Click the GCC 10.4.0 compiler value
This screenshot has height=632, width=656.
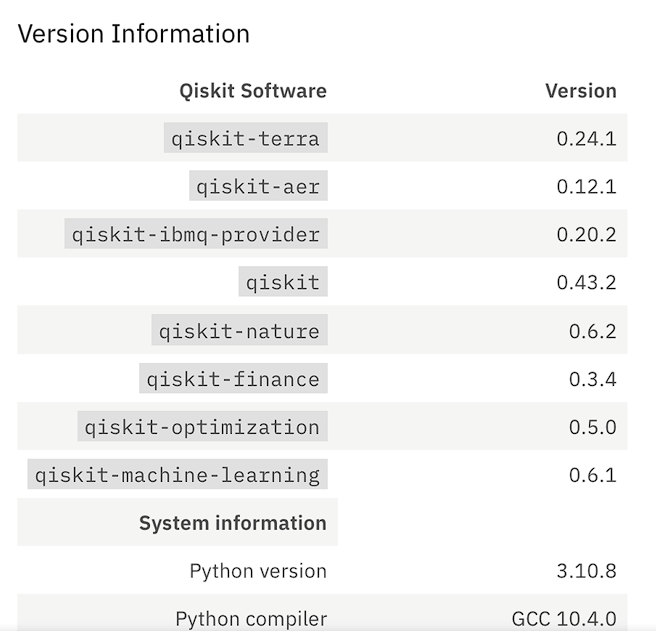tap(564, 619)
